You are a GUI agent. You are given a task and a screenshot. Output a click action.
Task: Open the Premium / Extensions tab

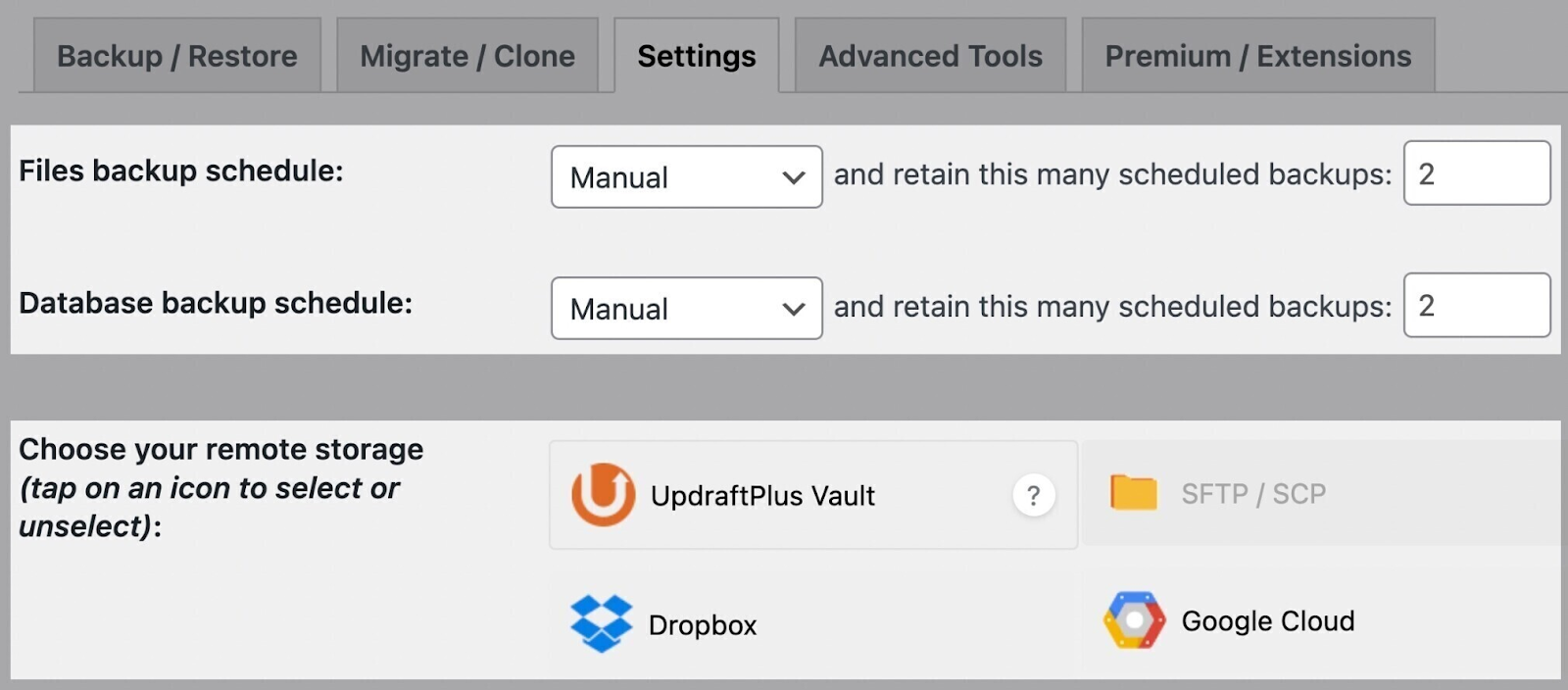pos(1258,56)
